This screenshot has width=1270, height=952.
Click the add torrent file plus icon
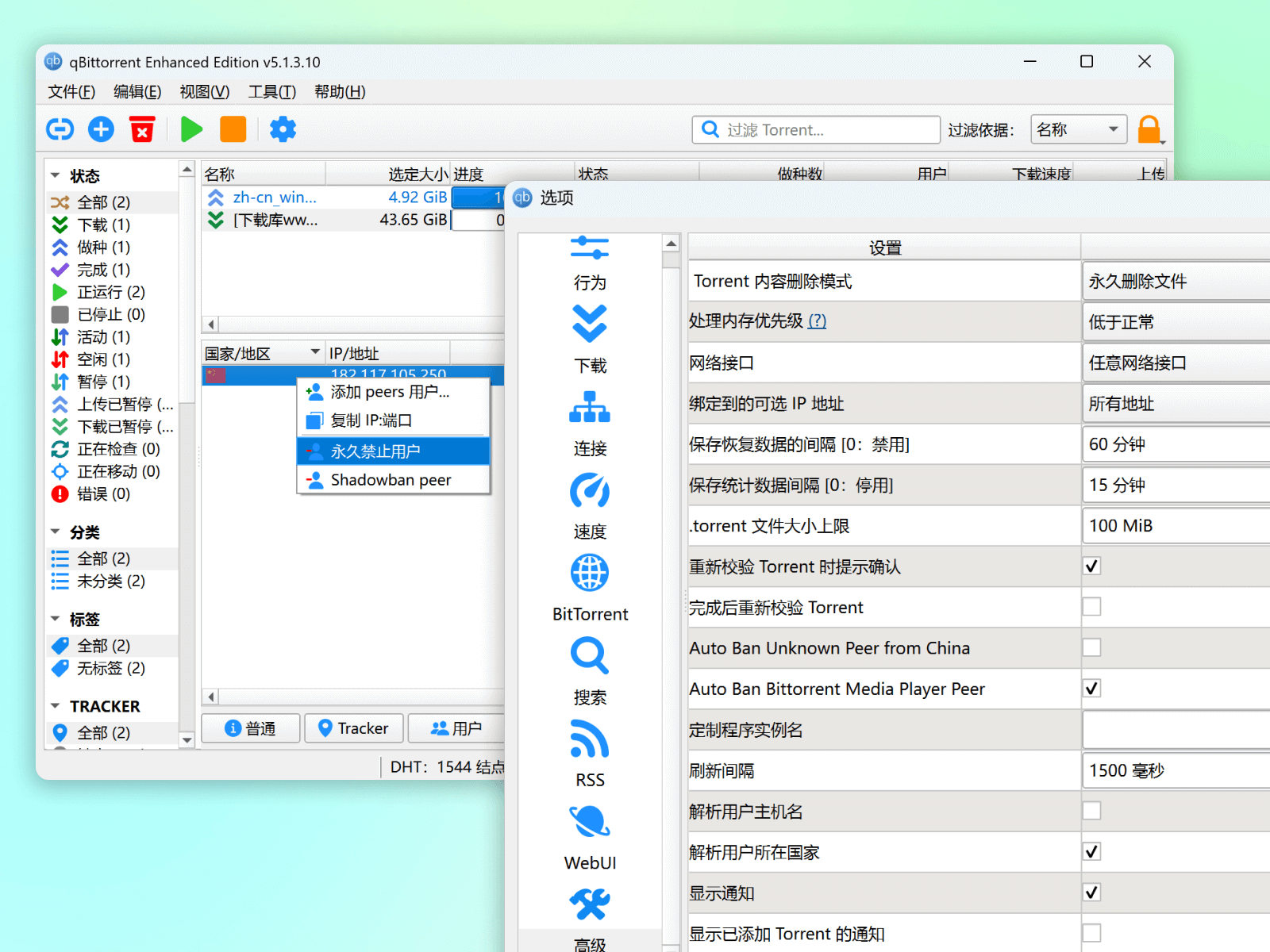coord(101,129)
